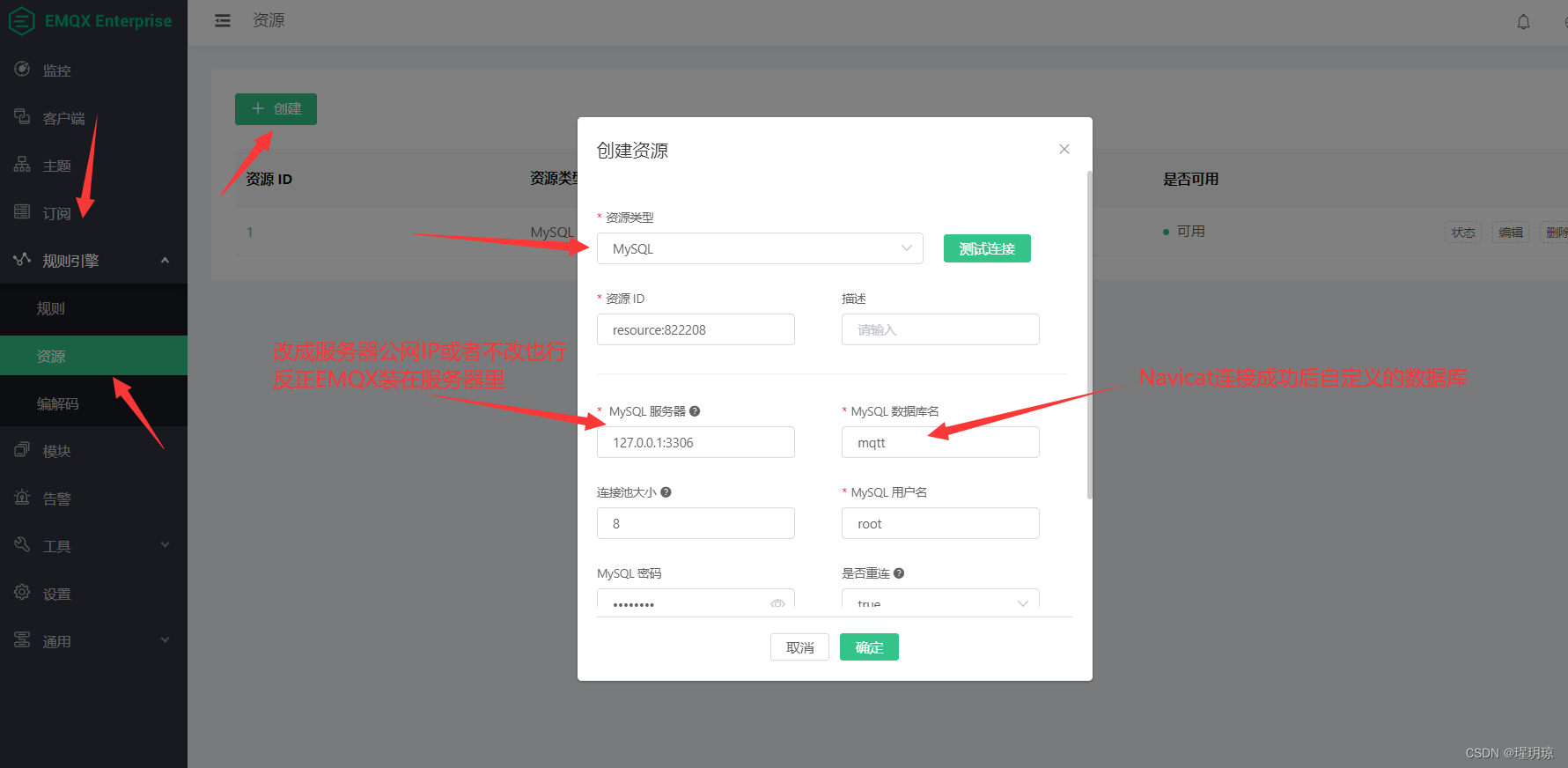The image size is (1568, 768).
Task: Open 客户端 in the sidebar menu
Action: tap(93, 117)
